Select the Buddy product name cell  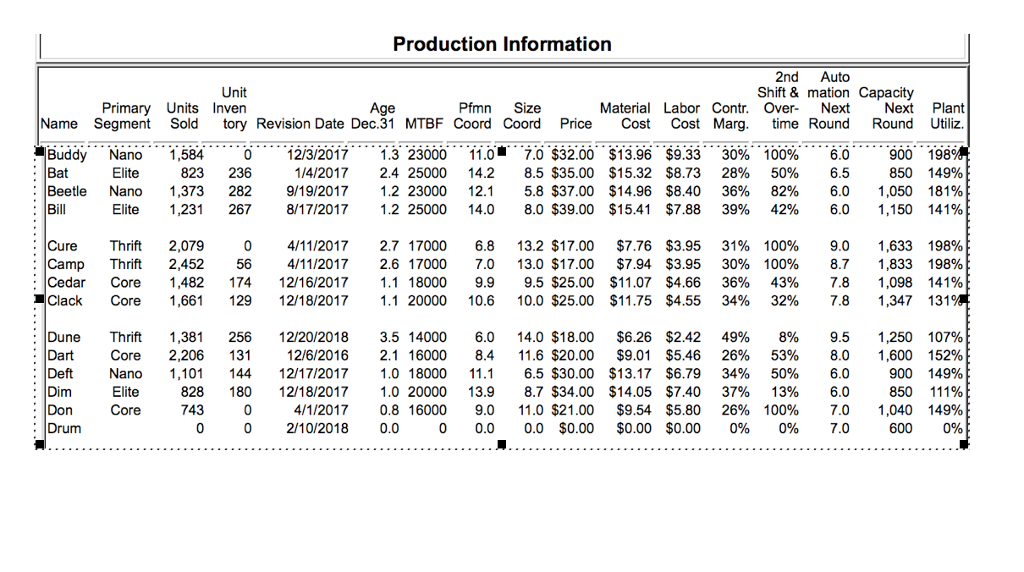(x=67, y=156)
